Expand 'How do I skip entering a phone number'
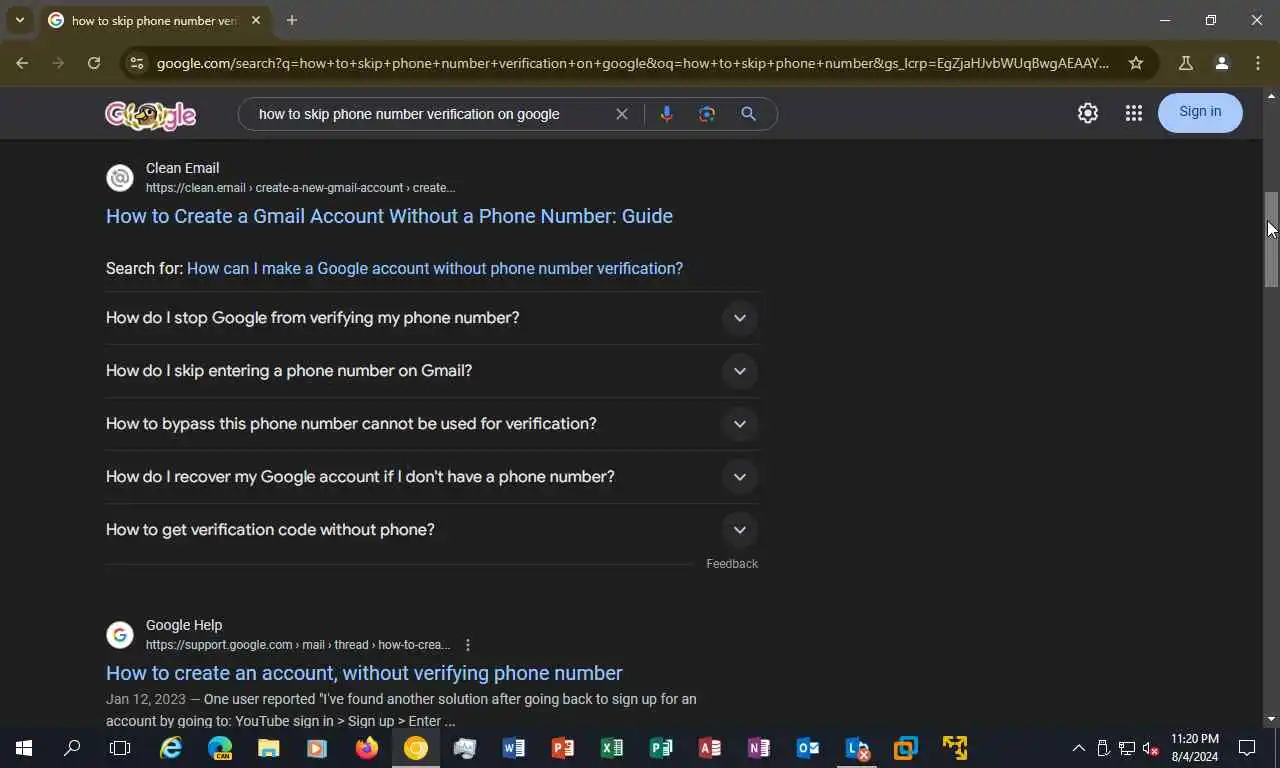 pos(432,371)
